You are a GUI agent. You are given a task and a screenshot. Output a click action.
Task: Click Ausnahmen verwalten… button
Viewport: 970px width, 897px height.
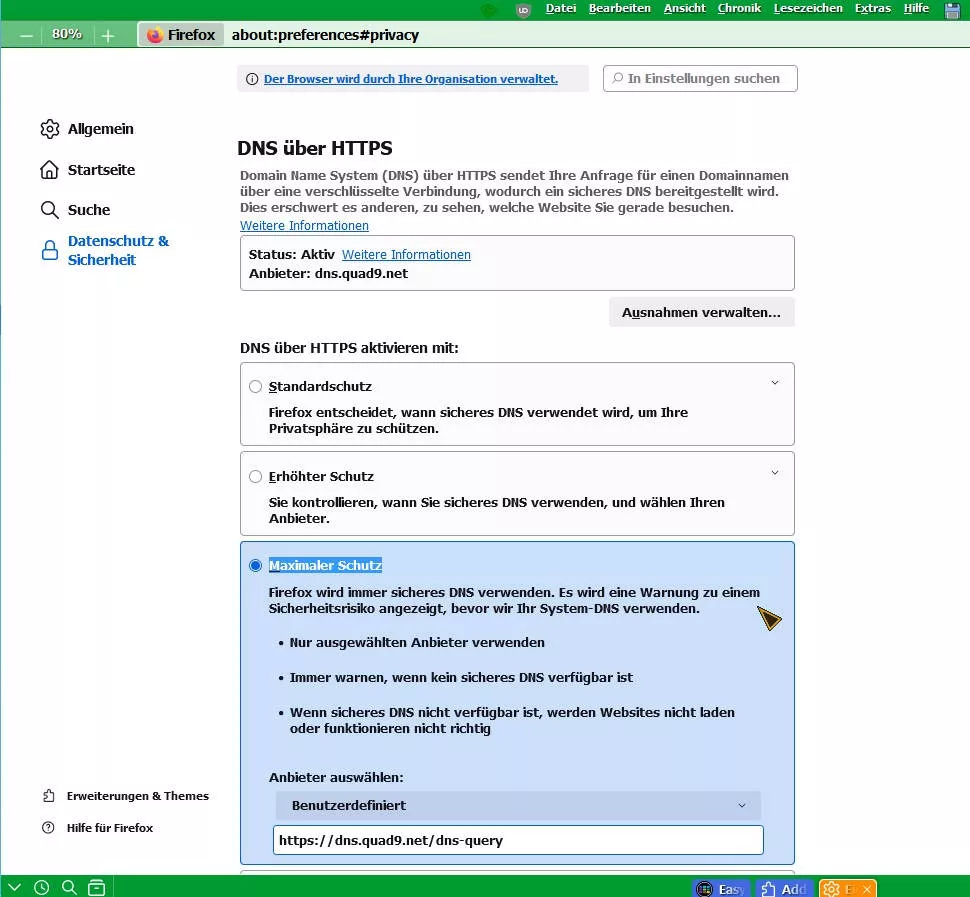702,312
